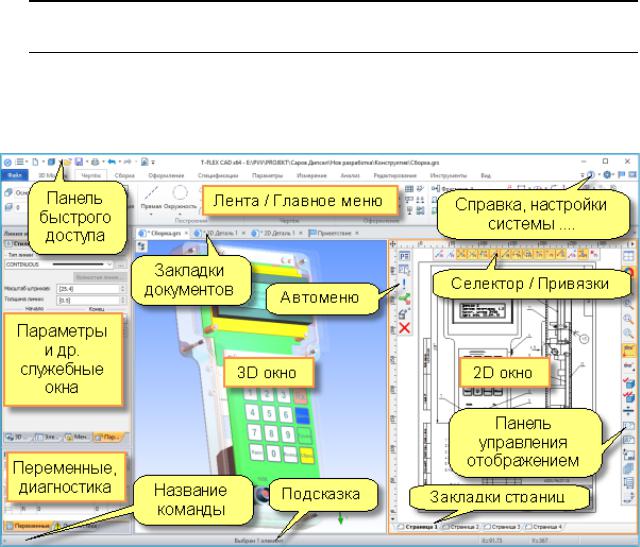Open system settings gear icon
Screen dimensions: 640x547
pos(607,175)
